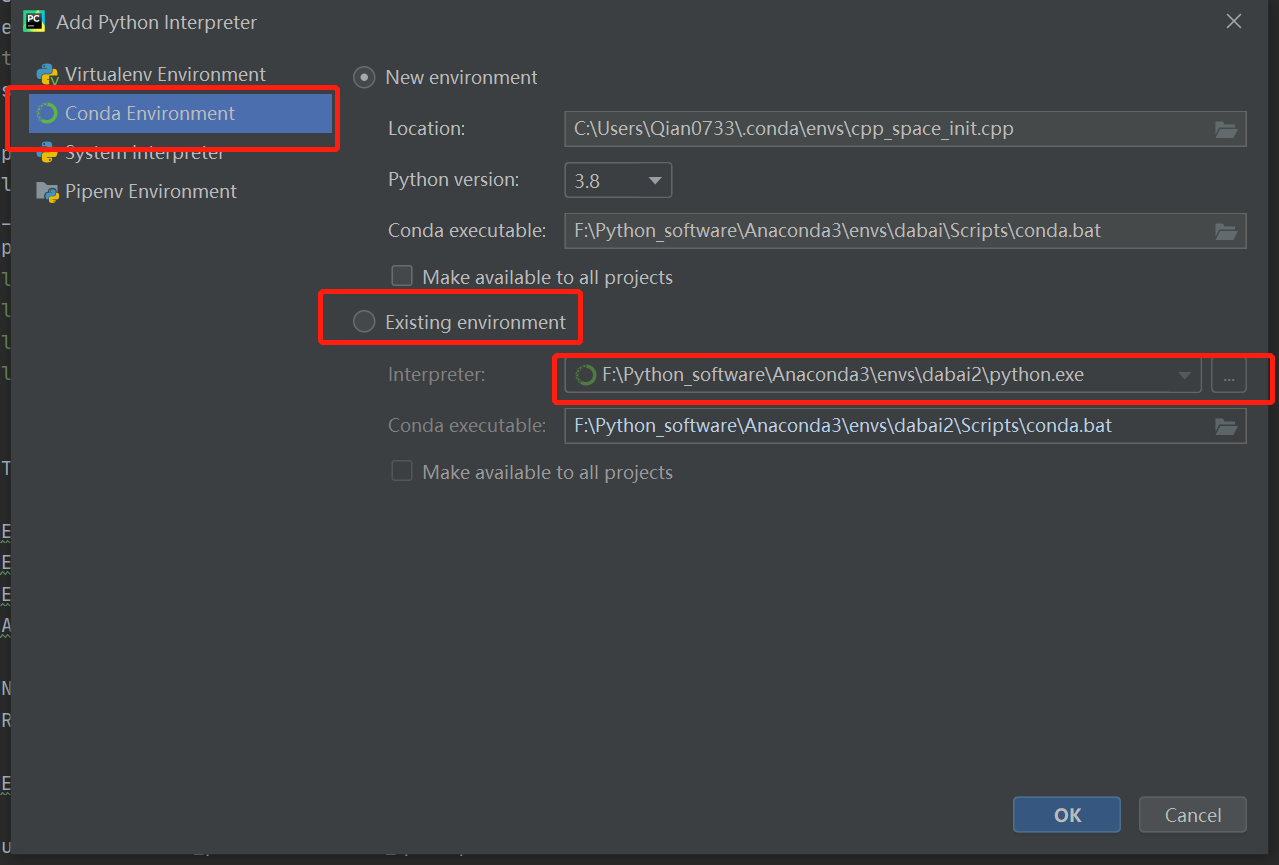The width and height of the screenshot is (1279, 865).
Task: Expand the Interpreter path dropdown
Action: tap(1184, 376)
